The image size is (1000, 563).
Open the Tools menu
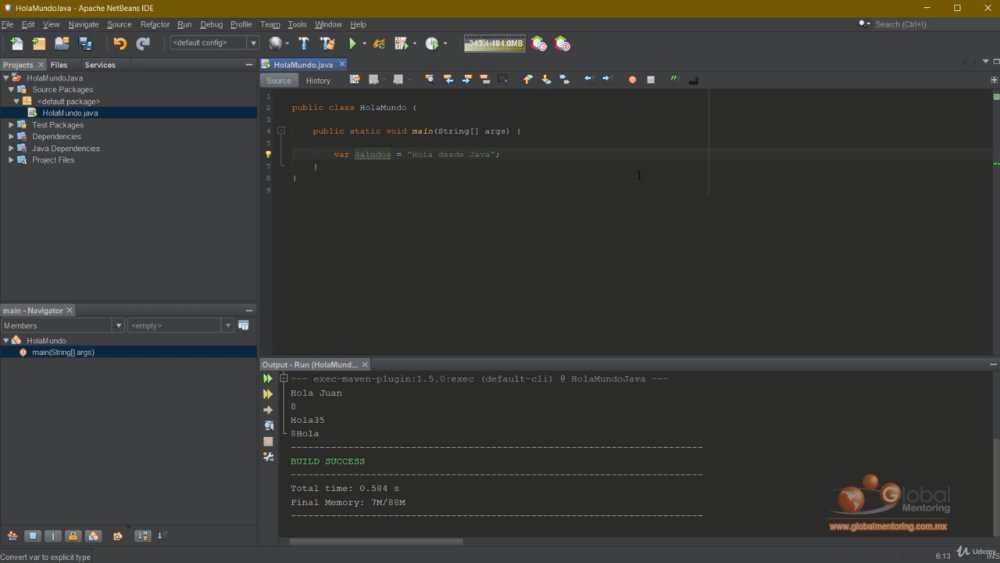(297, 24)
